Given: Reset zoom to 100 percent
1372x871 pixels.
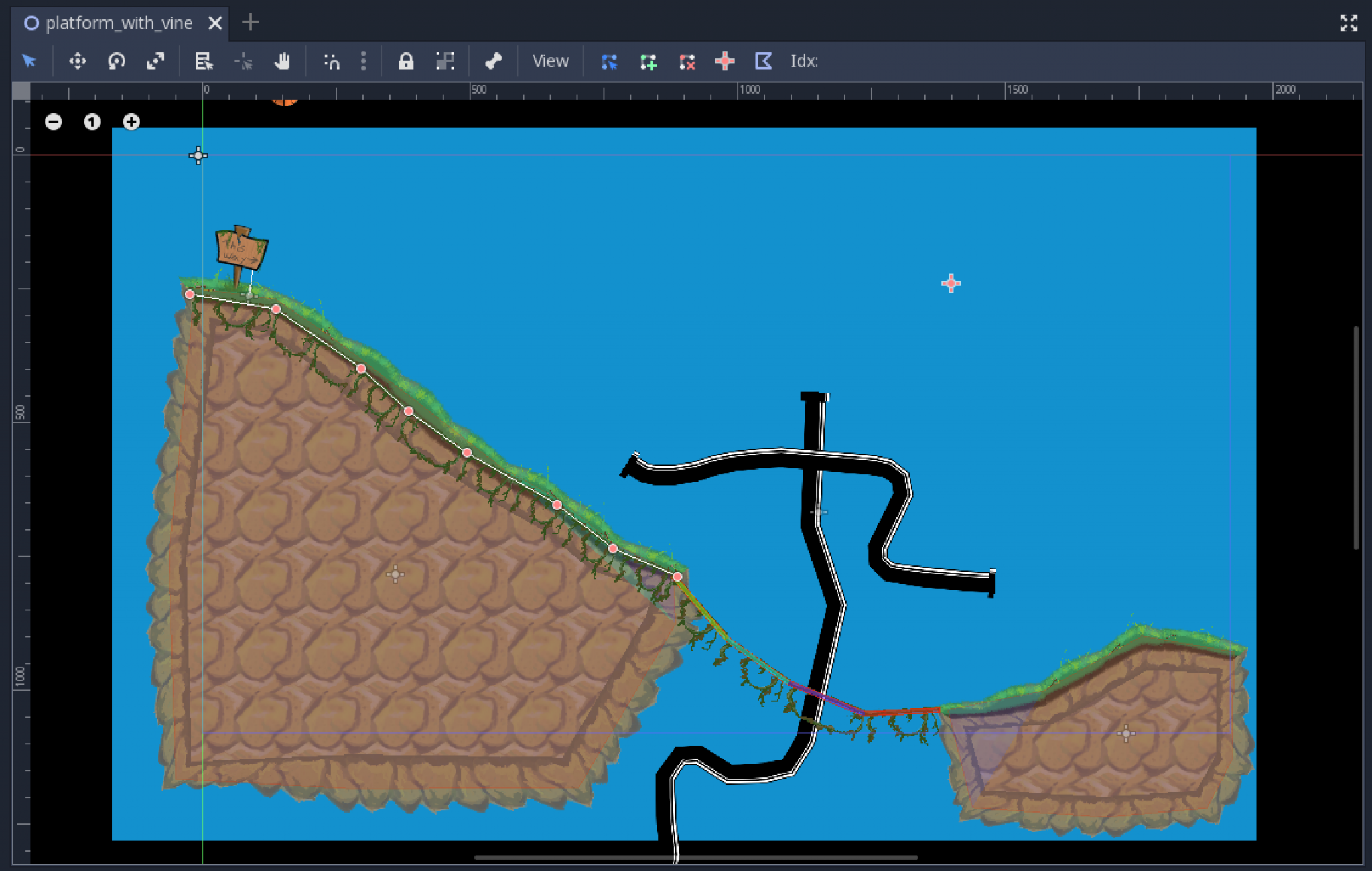Looking at the screenshot, I should coord(92,122).
